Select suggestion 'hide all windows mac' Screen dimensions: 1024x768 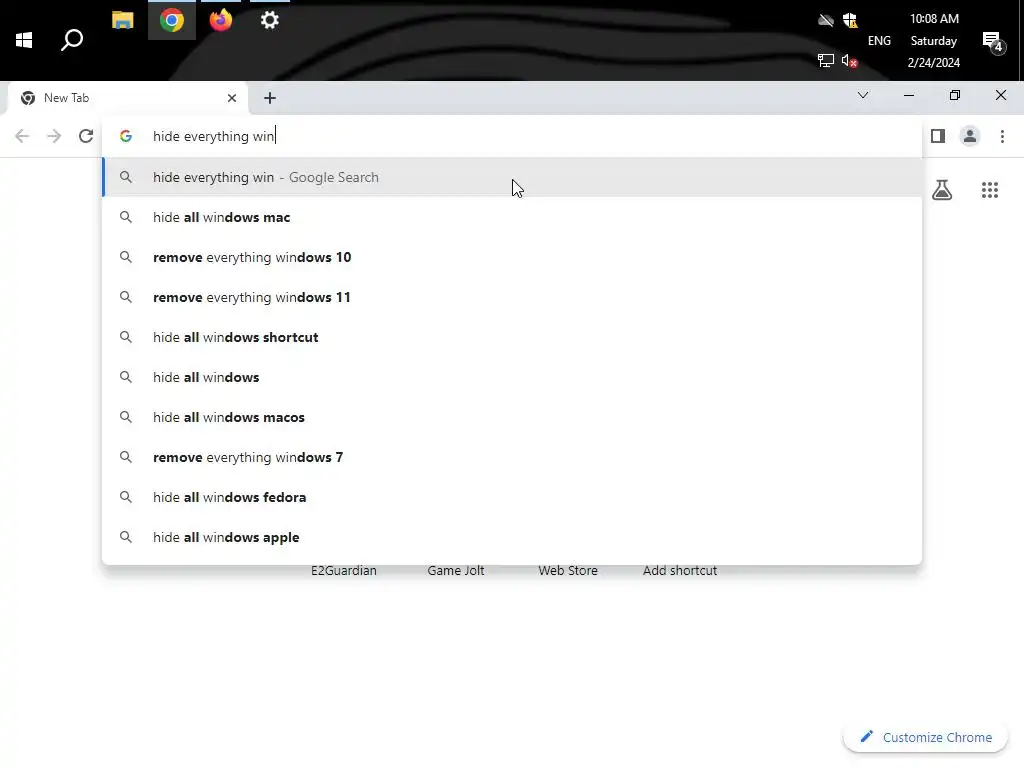coord(512,217)
